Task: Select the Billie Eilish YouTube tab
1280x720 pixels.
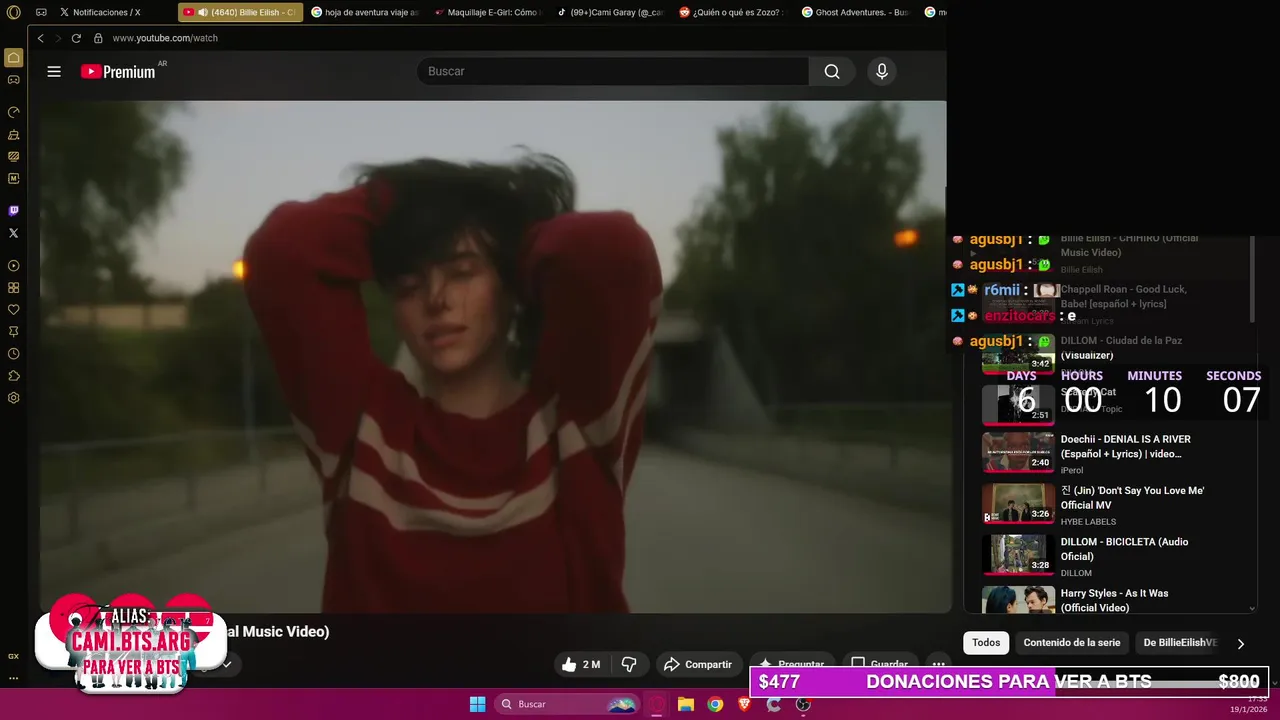Action: pos(240,12)
